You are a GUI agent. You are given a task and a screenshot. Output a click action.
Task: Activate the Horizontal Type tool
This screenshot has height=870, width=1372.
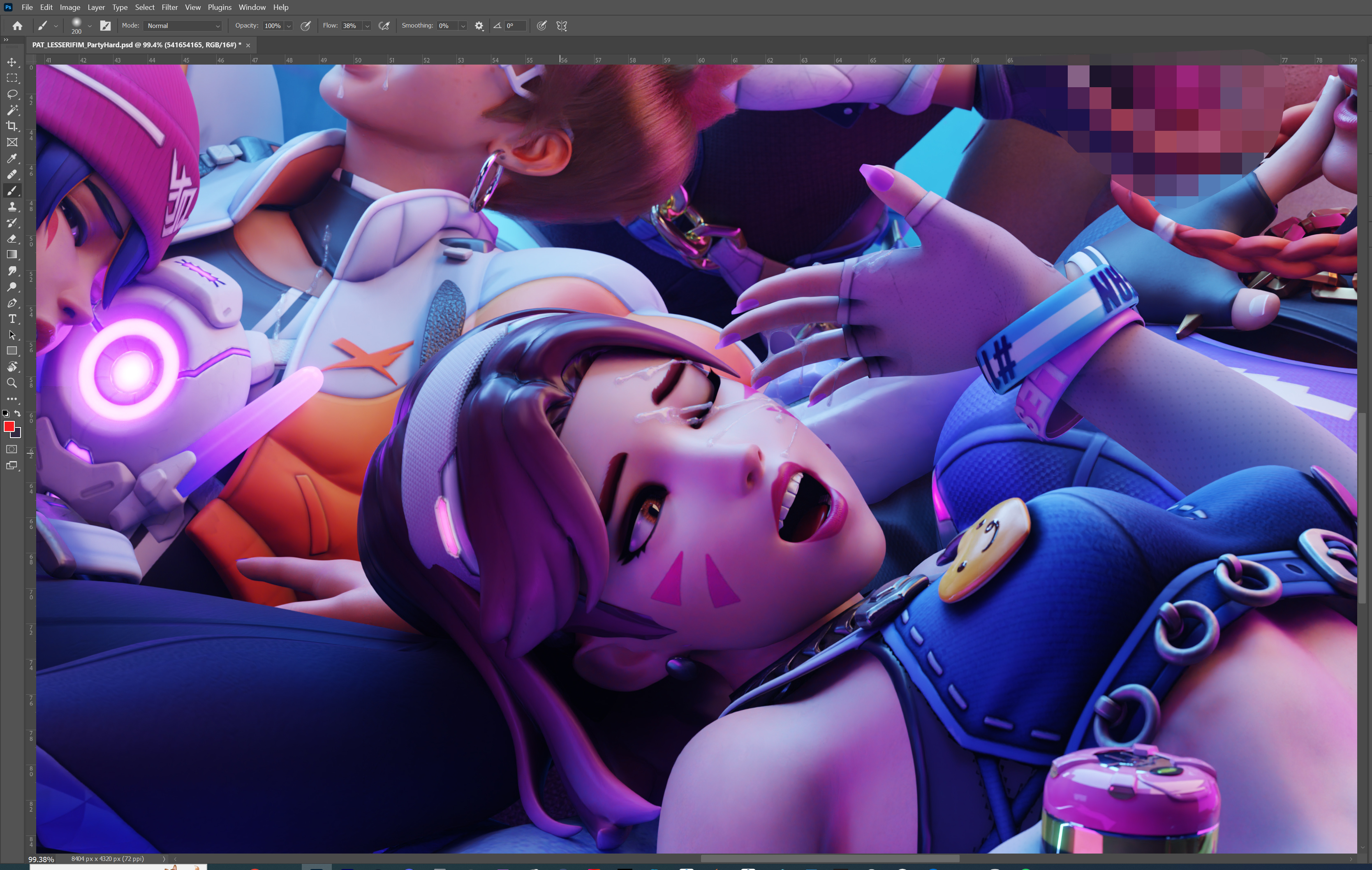12,319
